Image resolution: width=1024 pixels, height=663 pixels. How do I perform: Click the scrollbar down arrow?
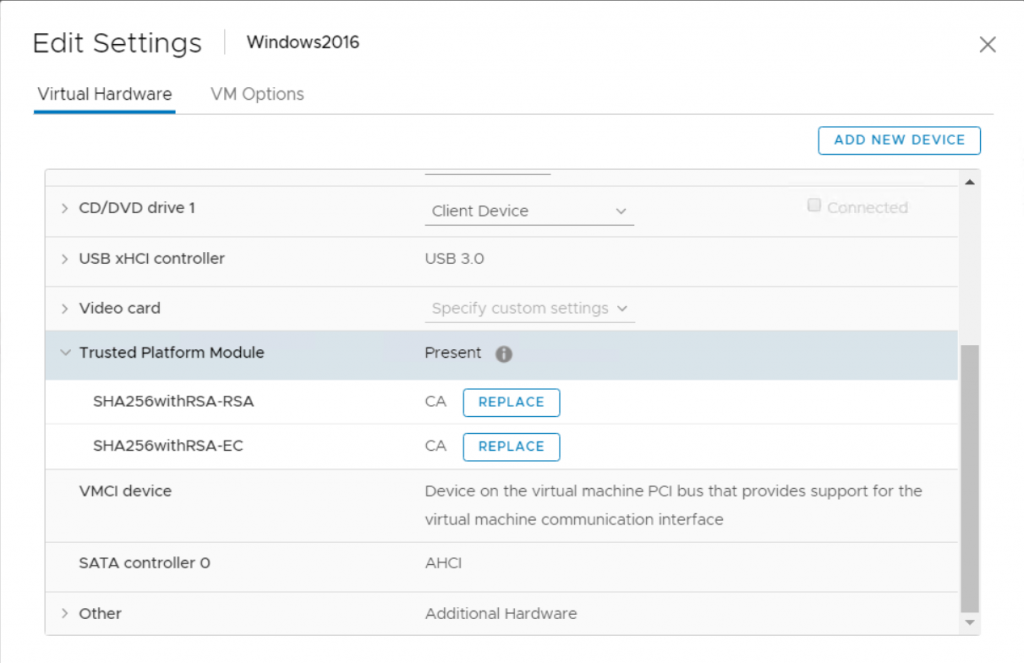pos(970,623)
